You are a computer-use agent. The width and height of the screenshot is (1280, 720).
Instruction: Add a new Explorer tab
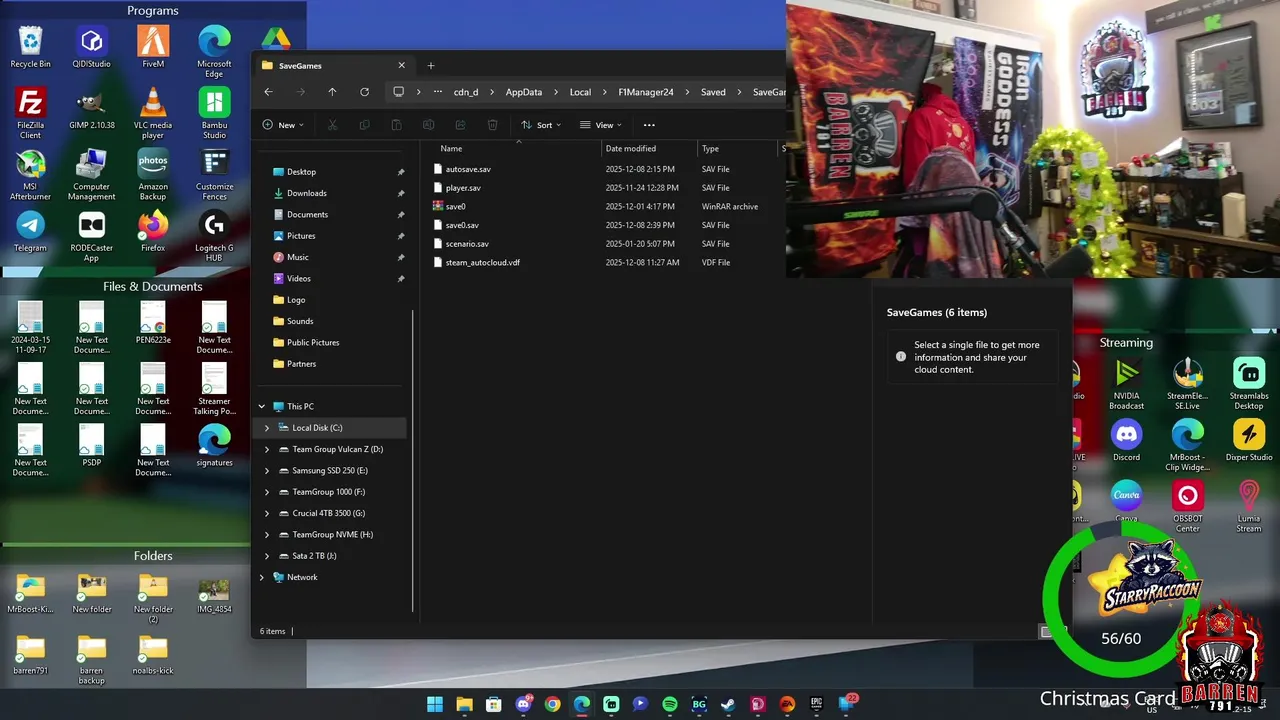click(431, 66)
